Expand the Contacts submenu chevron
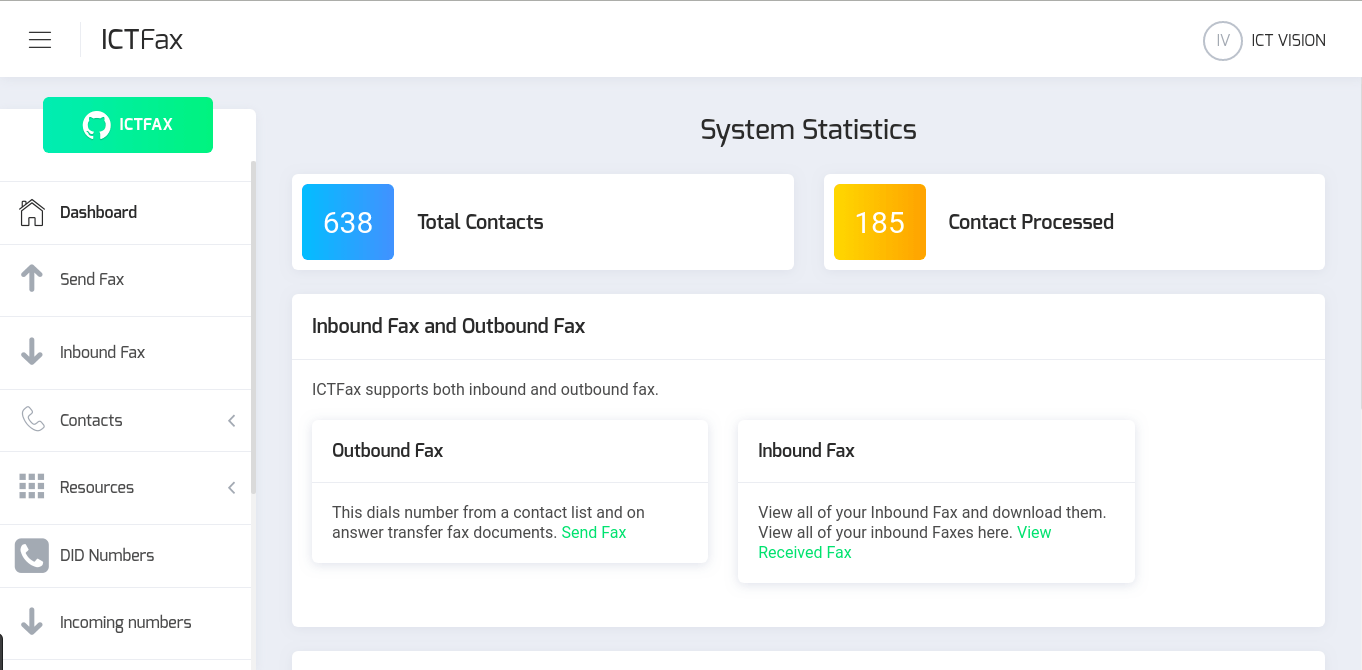Viewport: 1362px width, 670px height. click(231, 421)
